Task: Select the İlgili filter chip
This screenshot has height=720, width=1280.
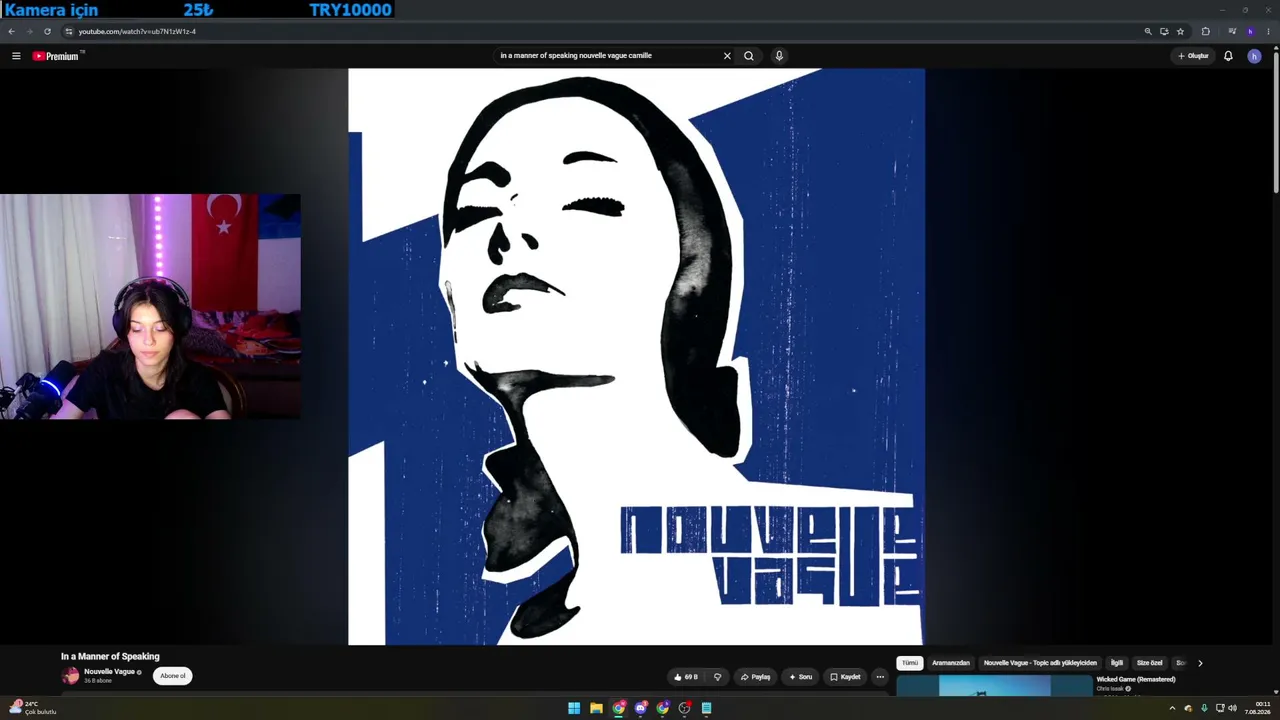Action: [1117, 663]
